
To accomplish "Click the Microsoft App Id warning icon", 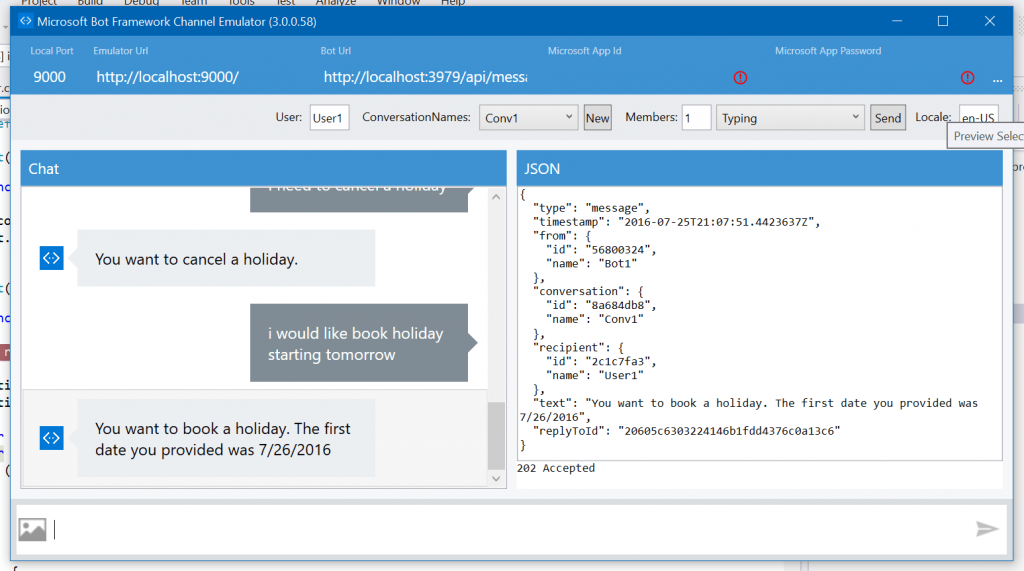I will click(x=740, y=78).
